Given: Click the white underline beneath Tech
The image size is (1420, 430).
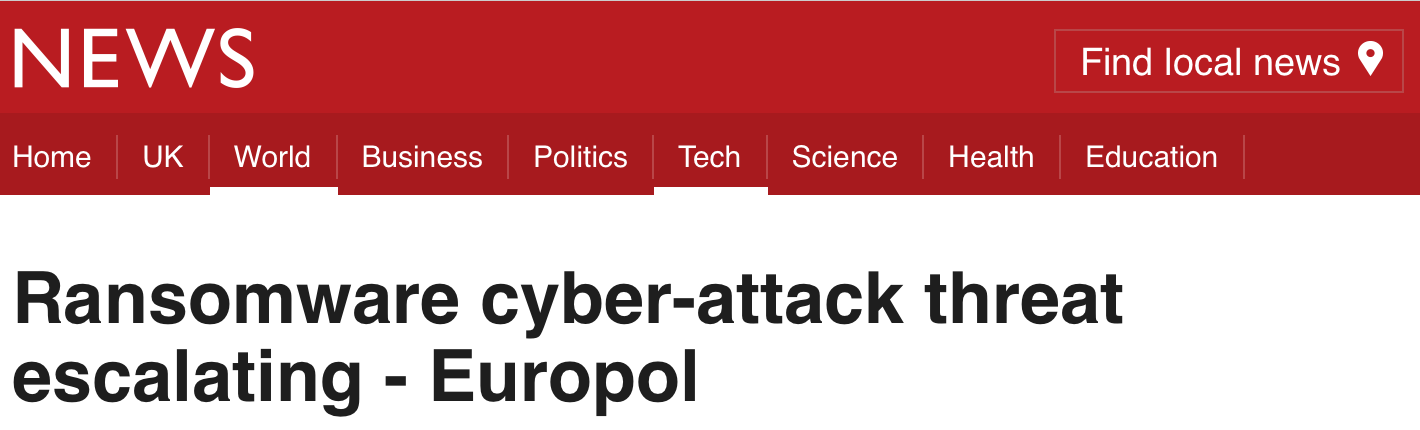Looking at the screenshot, I should tap(710, 190).
